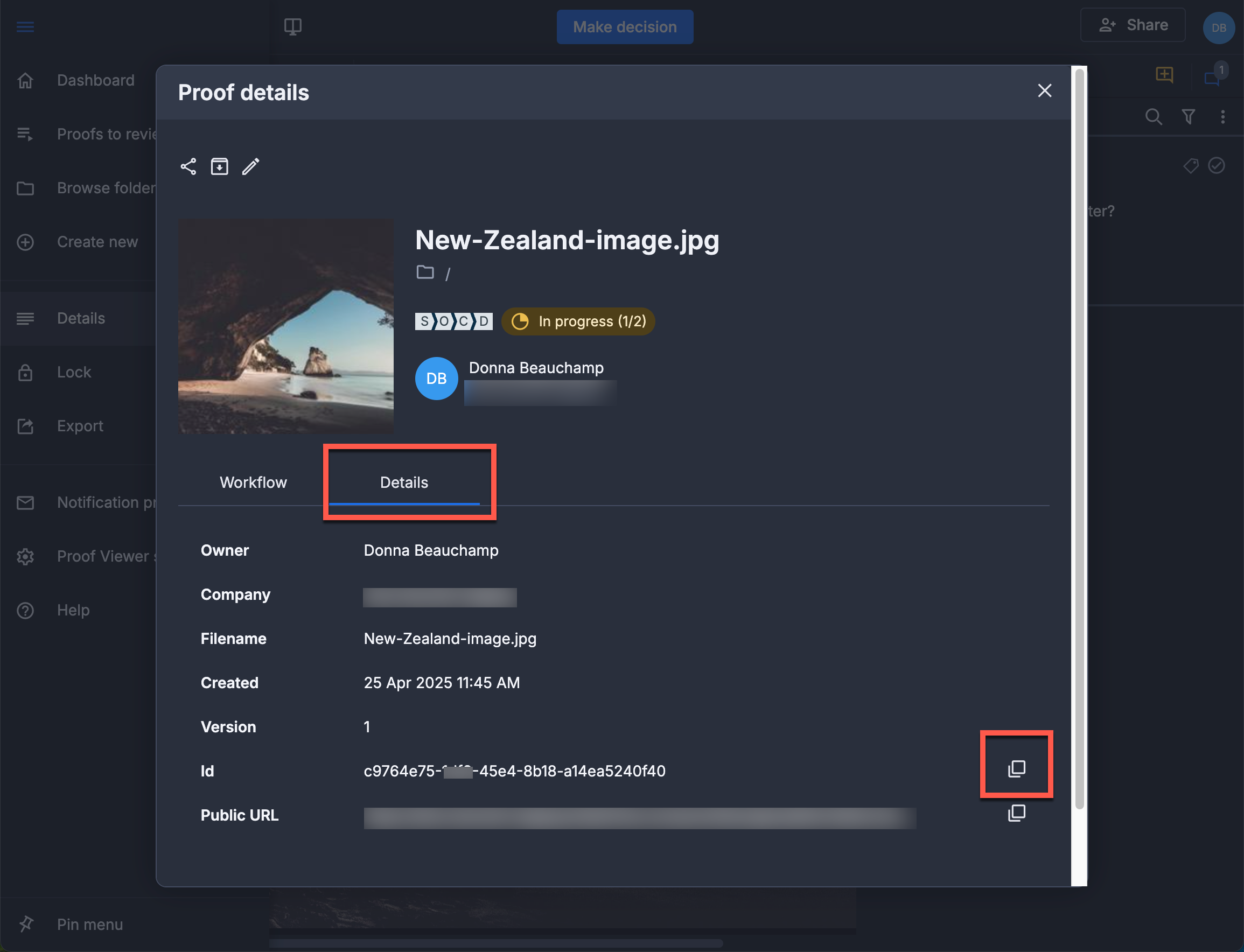Collapse the sidebar with the hamburger icon
The width and height of the screenshot is (1244, 952).
coord(25,26)
